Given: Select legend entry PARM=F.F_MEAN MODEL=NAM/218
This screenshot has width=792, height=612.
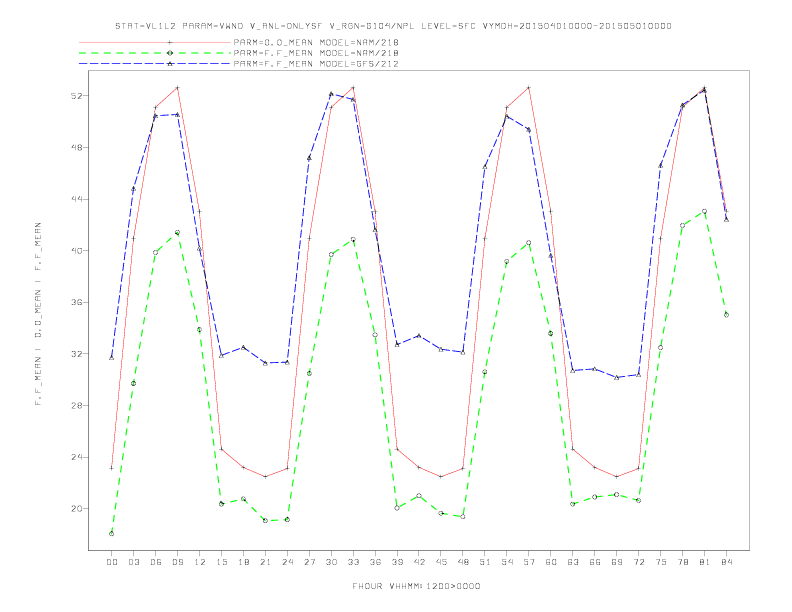Looking at the screenshot, I should pos(316,53).
